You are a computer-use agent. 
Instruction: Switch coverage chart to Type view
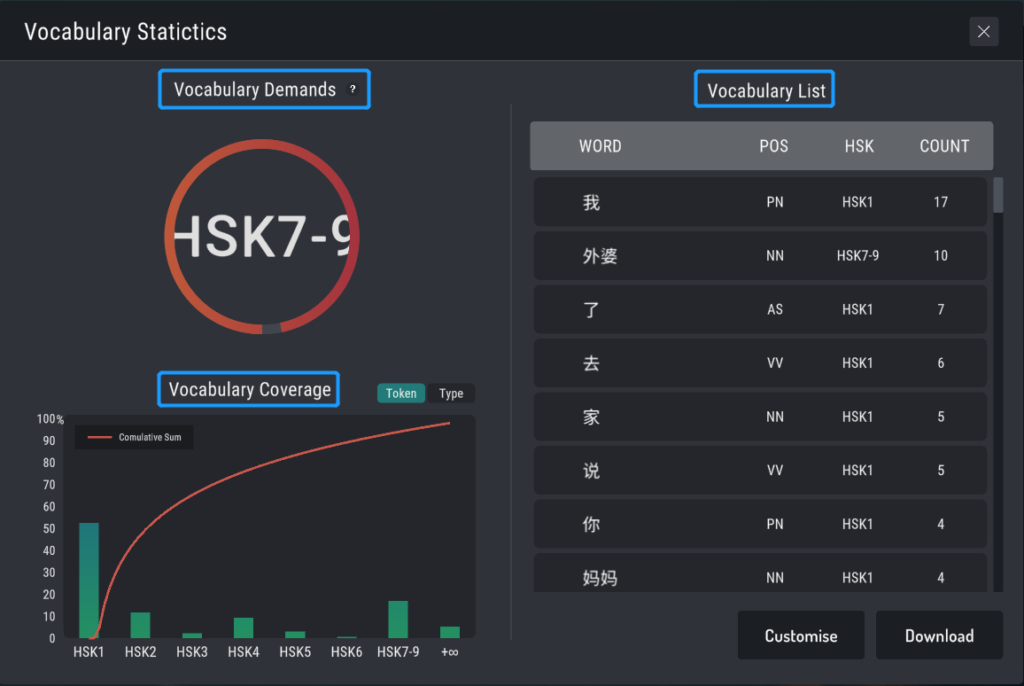point(451,393)
